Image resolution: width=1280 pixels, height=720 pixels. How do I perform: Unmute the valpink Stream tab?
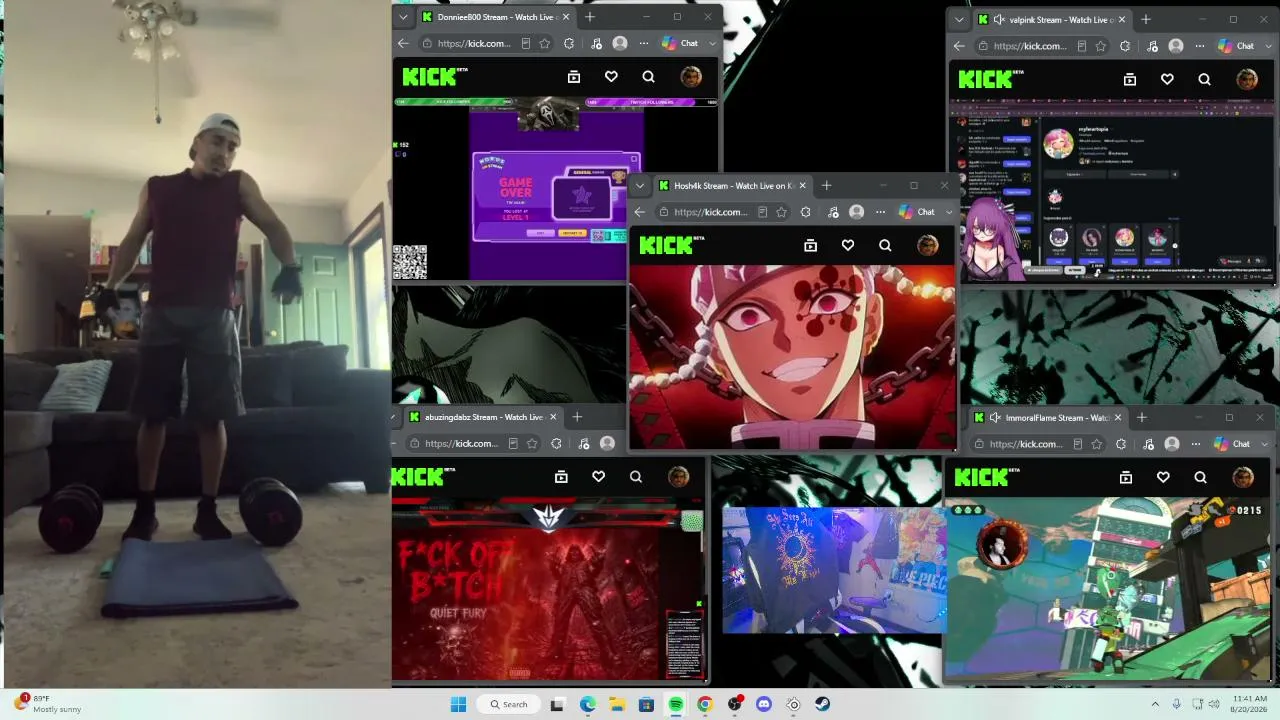999,20
